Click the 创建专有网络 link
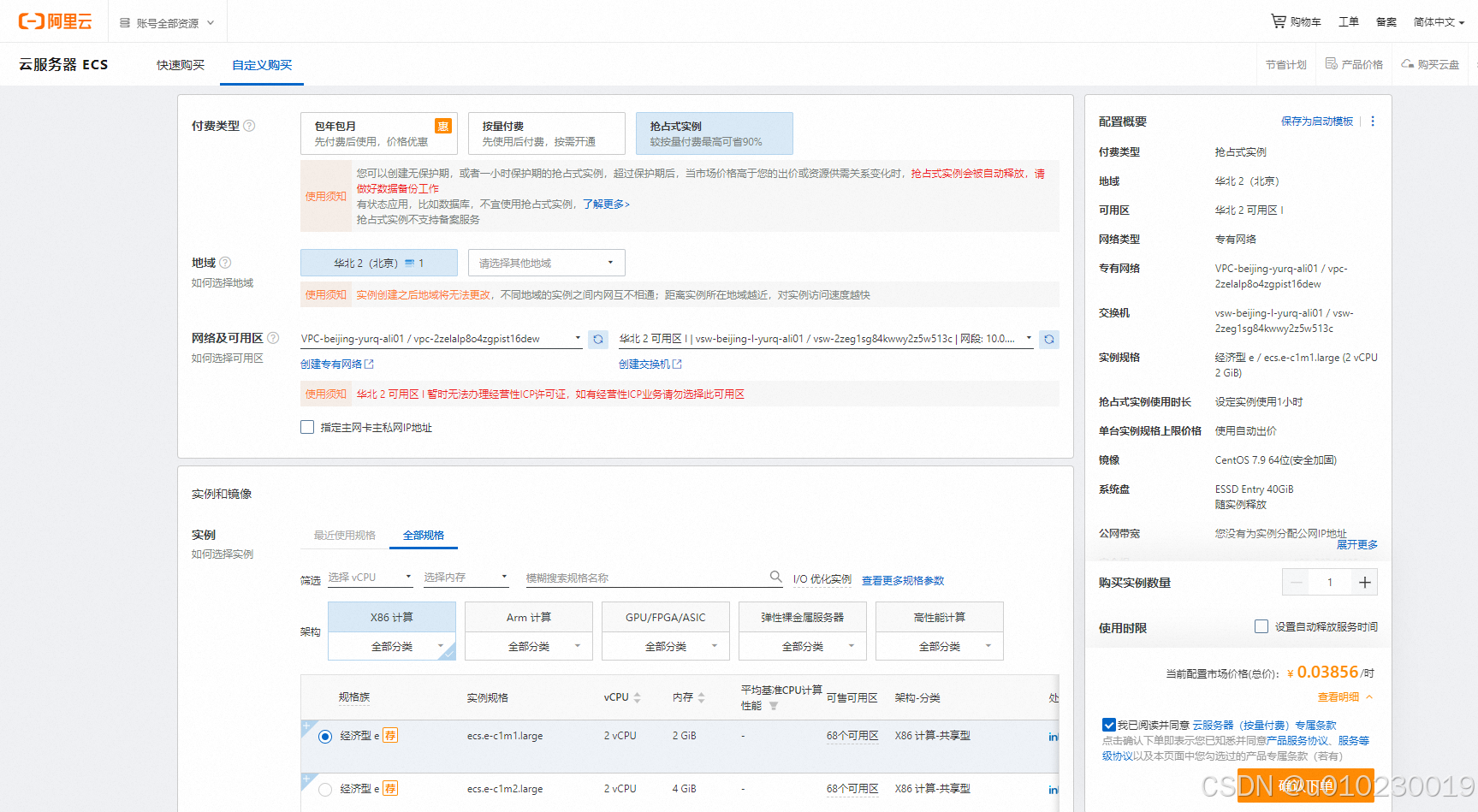This screenshot has height=812, width=1478. [337, 365]
